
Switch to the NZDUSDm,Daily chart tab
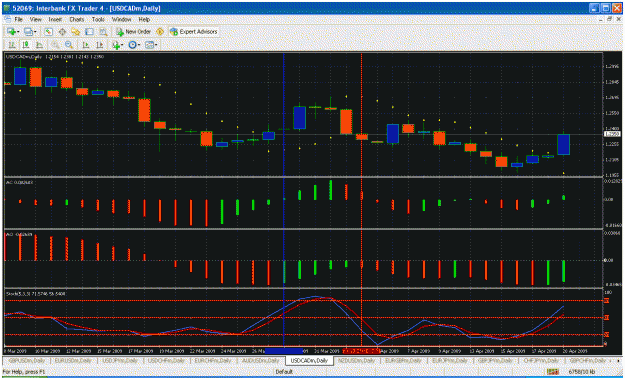tap(357, 360)
